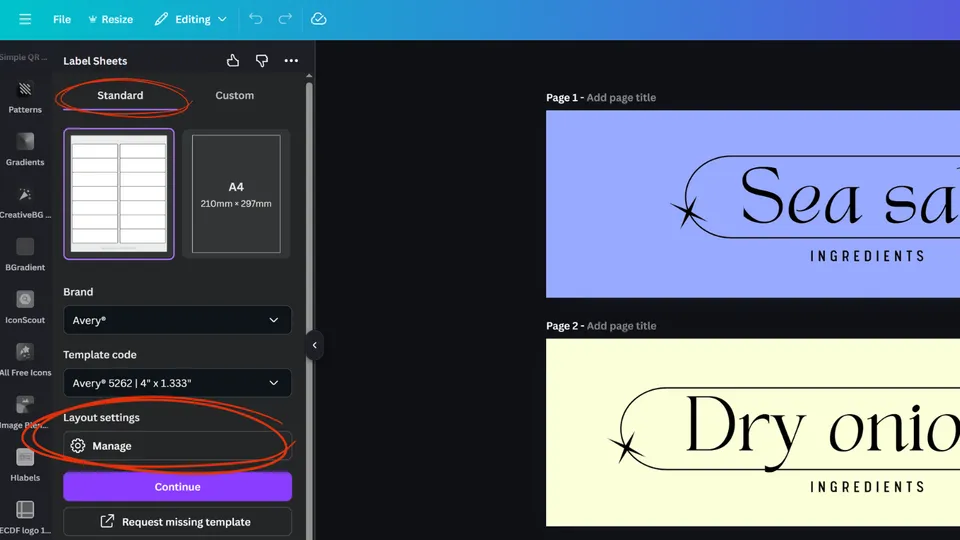Add a title to Page 2
Image resolution: width=960 pixels, height=540 pixels.
[x=621, y=326]
